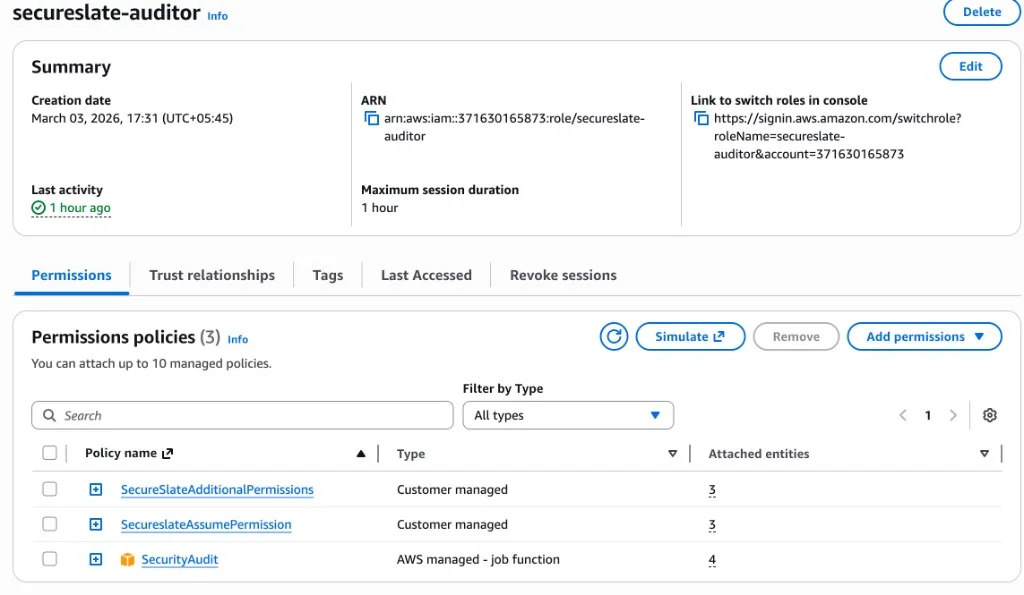Delete the secureslate-auditor role
Image resolution: width=1024 pixels, height=595 pixels.
pyautogui.click(x=982, y=12)
